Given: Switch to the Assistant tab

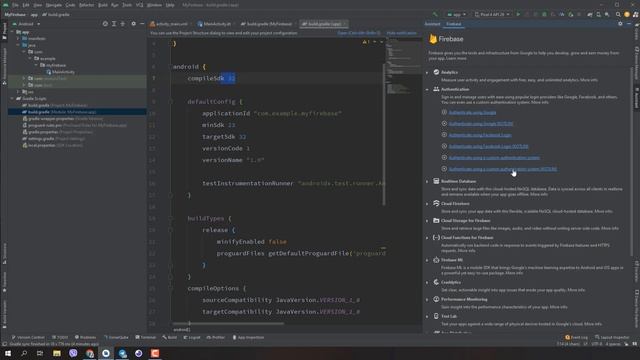Looking at the screenshot, I should point(432,24).
